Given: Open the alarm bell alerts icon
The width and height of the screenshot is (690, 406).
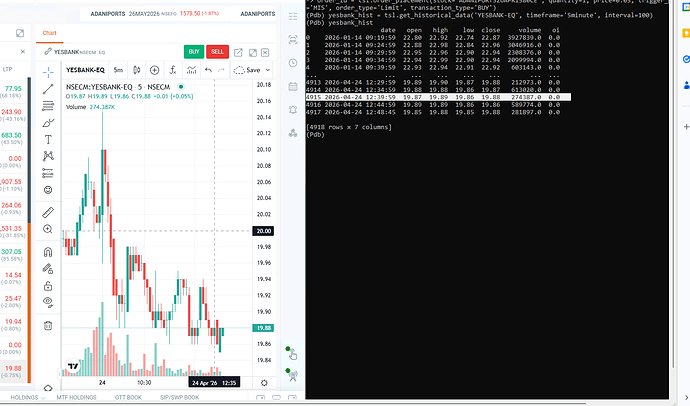Looking at the screenshot, I should pyautogui.click(x=293, y=110).
